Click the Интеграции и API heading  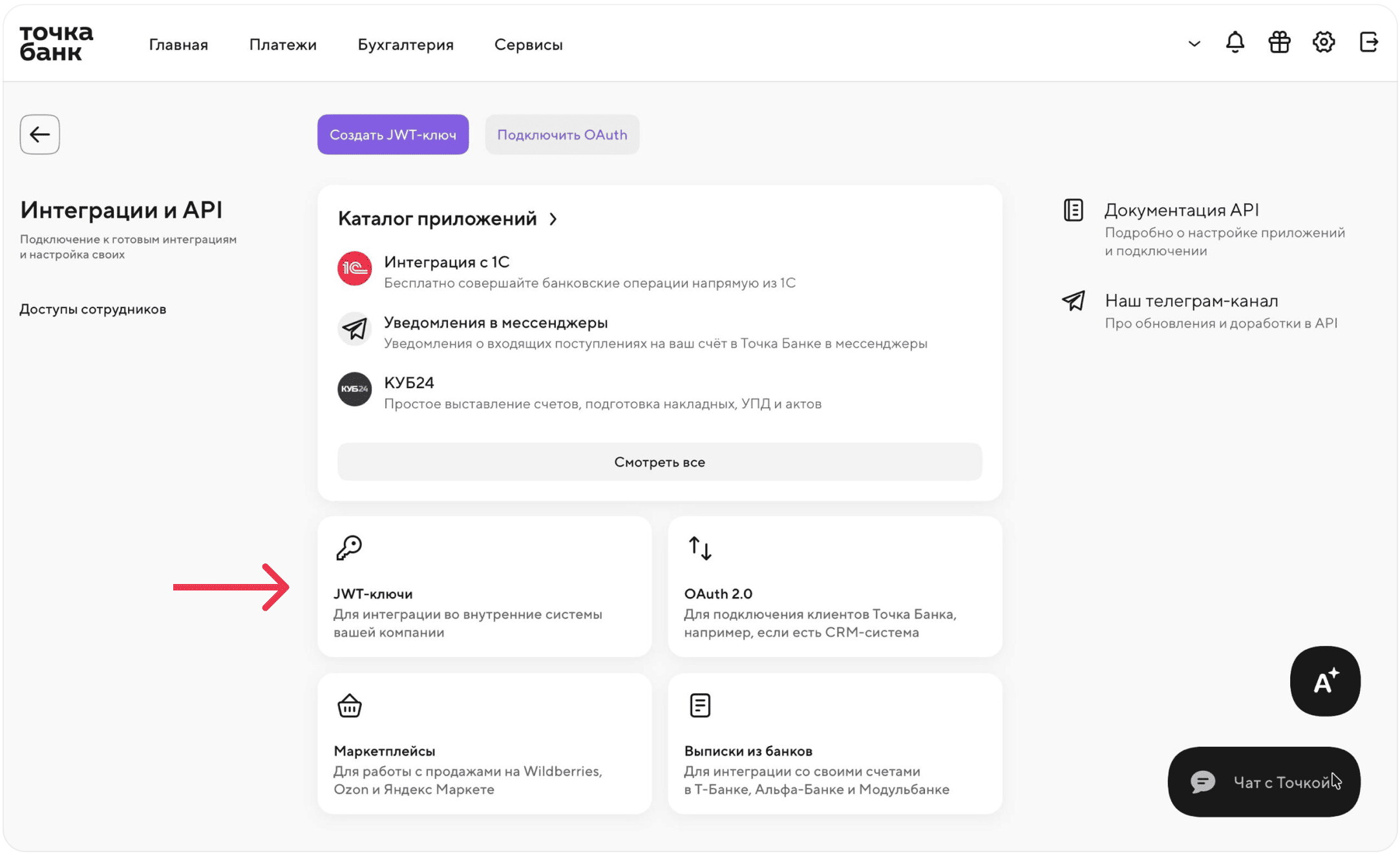(x=121, y=210)
